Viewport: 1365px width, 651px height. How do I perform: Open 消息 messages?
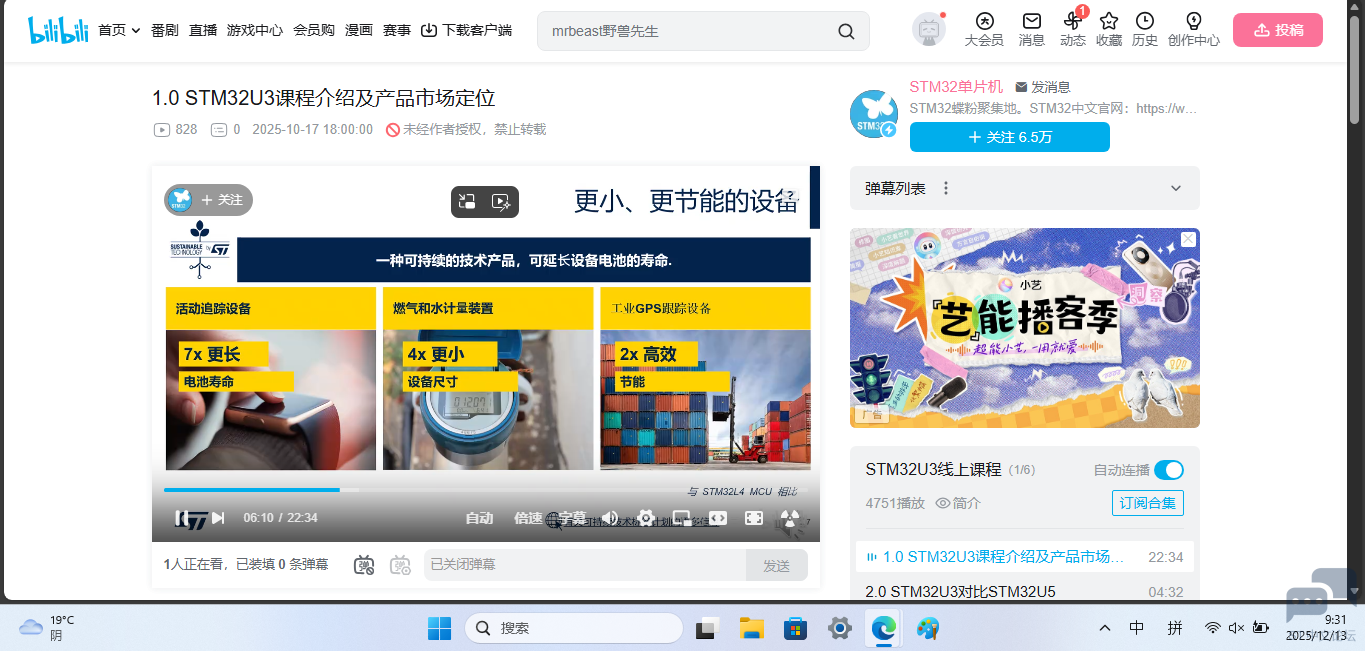[x=1031, y=30]
